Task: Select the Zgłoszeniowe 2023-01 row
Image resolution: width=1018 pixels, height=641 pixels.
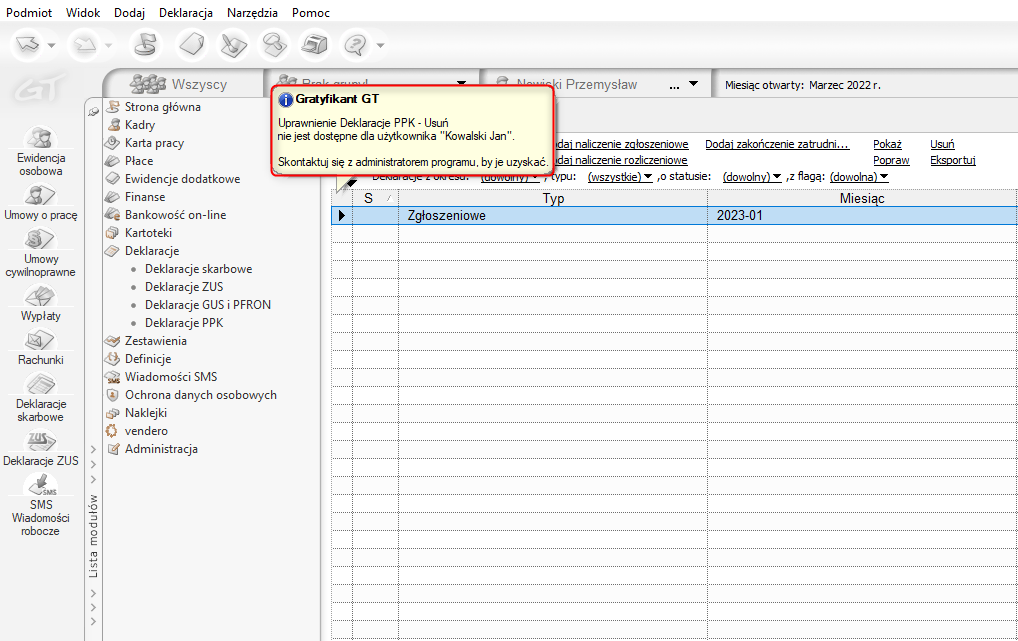Action: 552,215
